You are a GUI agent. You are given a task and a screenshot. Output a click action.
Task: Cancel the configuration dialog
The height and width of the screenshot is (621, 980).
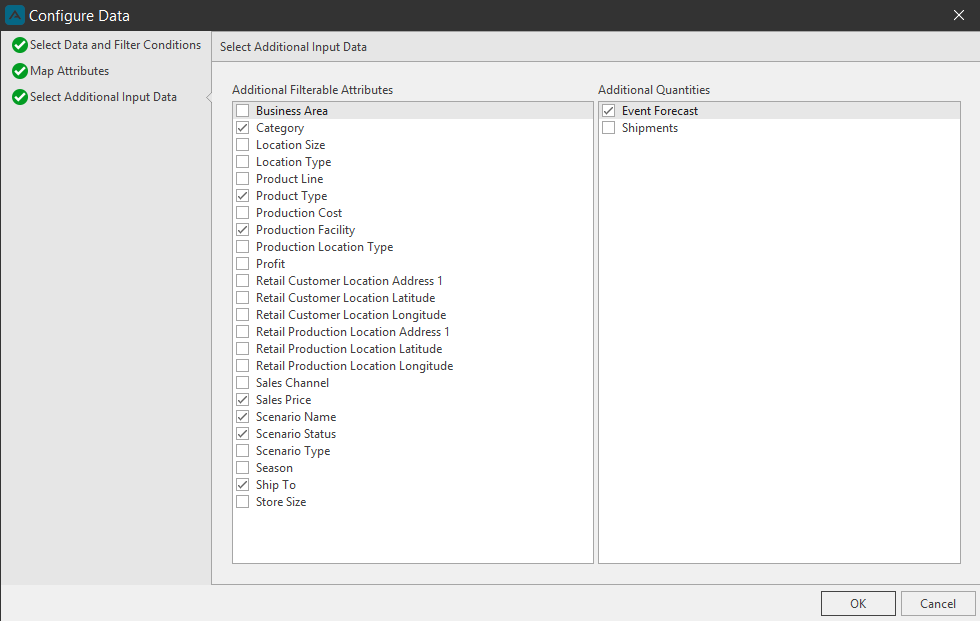(x=938, y=604)
